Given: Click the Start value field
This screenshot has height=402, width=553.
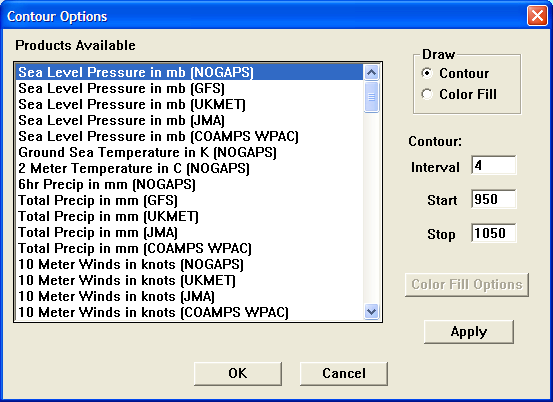Looking at the screenshot, I should tap(493, 199).
